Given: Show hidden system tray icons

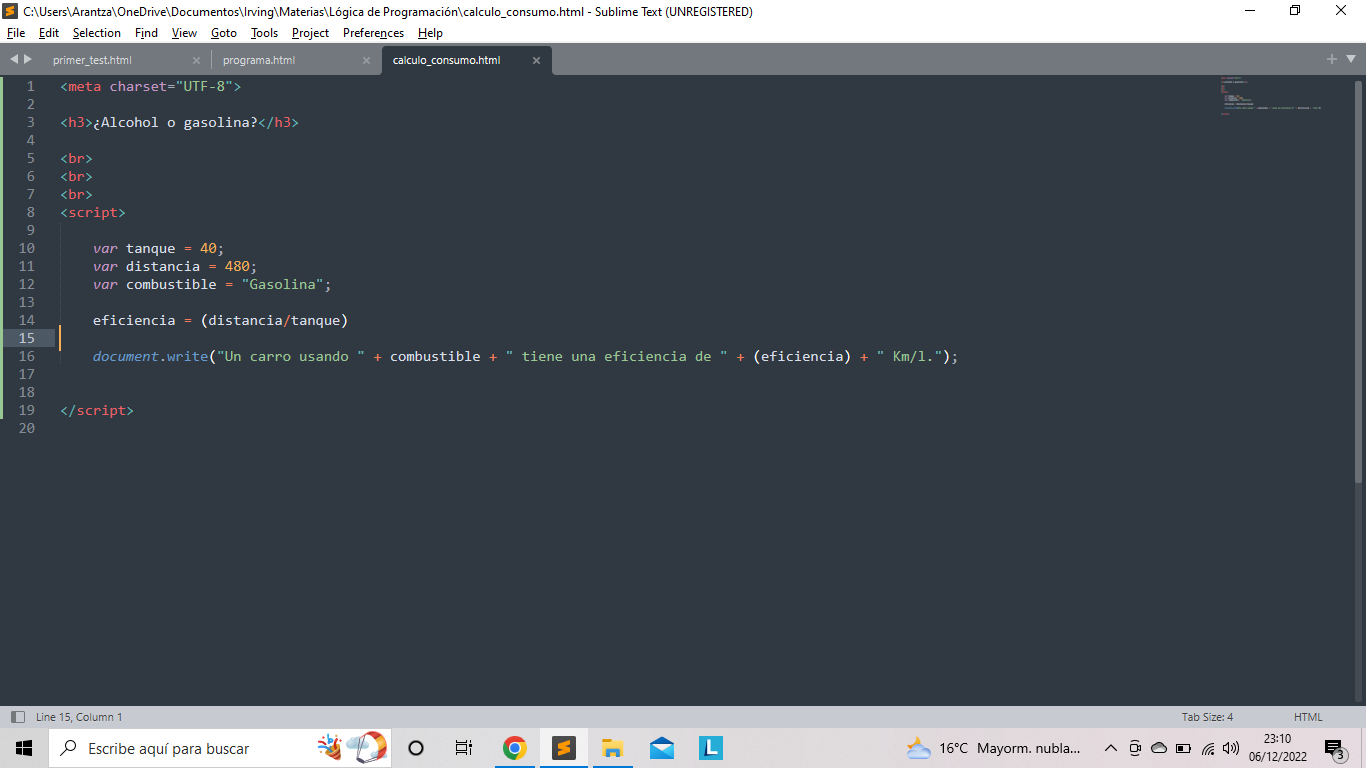Looking at the screenshot, I should pyautogui.click(x=1110, y=748).
